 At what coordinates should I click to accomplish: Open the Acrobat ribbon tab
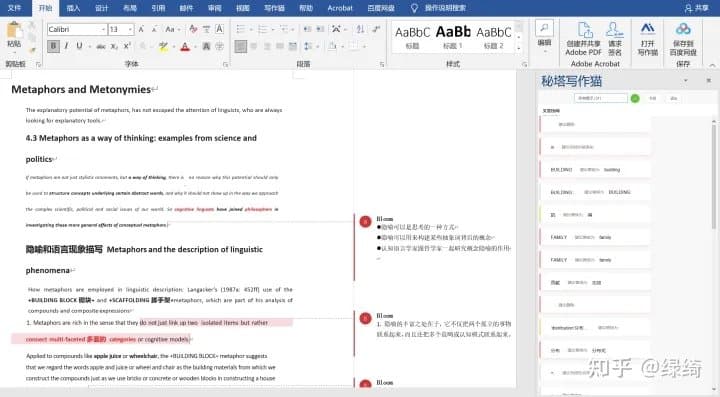point(340,8)
